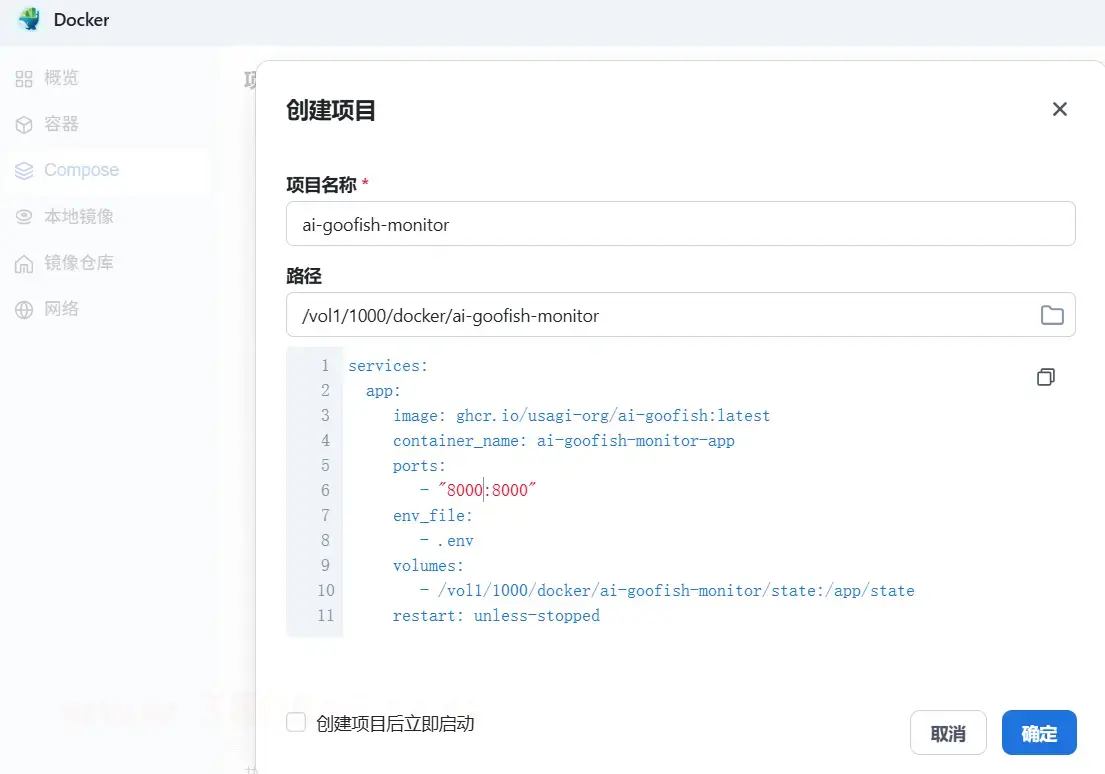Go to 镜像仓库 section

pos(78,263)
